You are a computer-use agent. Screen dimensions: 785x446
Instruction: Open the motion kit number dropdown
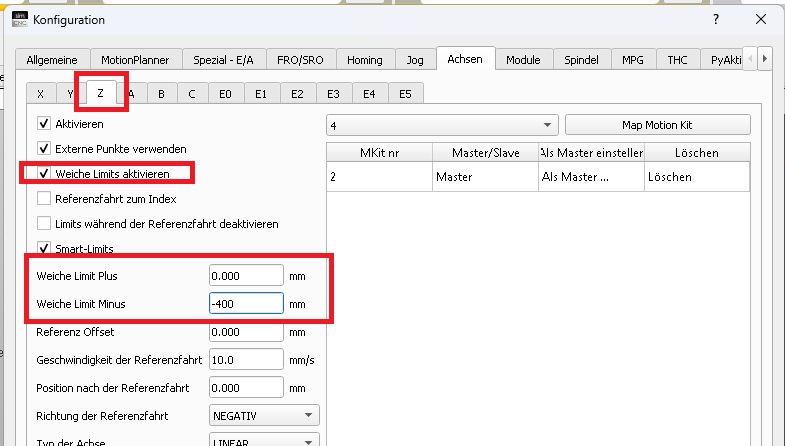pyautogui.click(x=441, y=126)
